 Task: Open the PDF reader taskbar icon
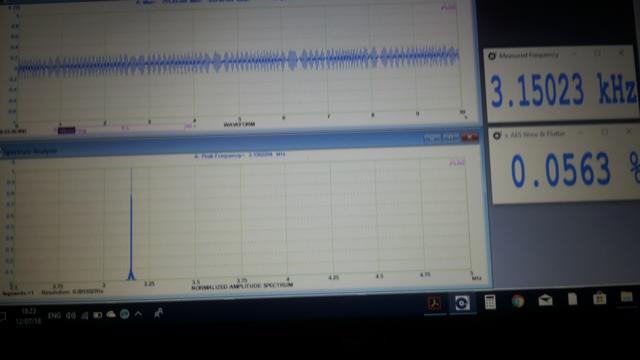(434, 303)
